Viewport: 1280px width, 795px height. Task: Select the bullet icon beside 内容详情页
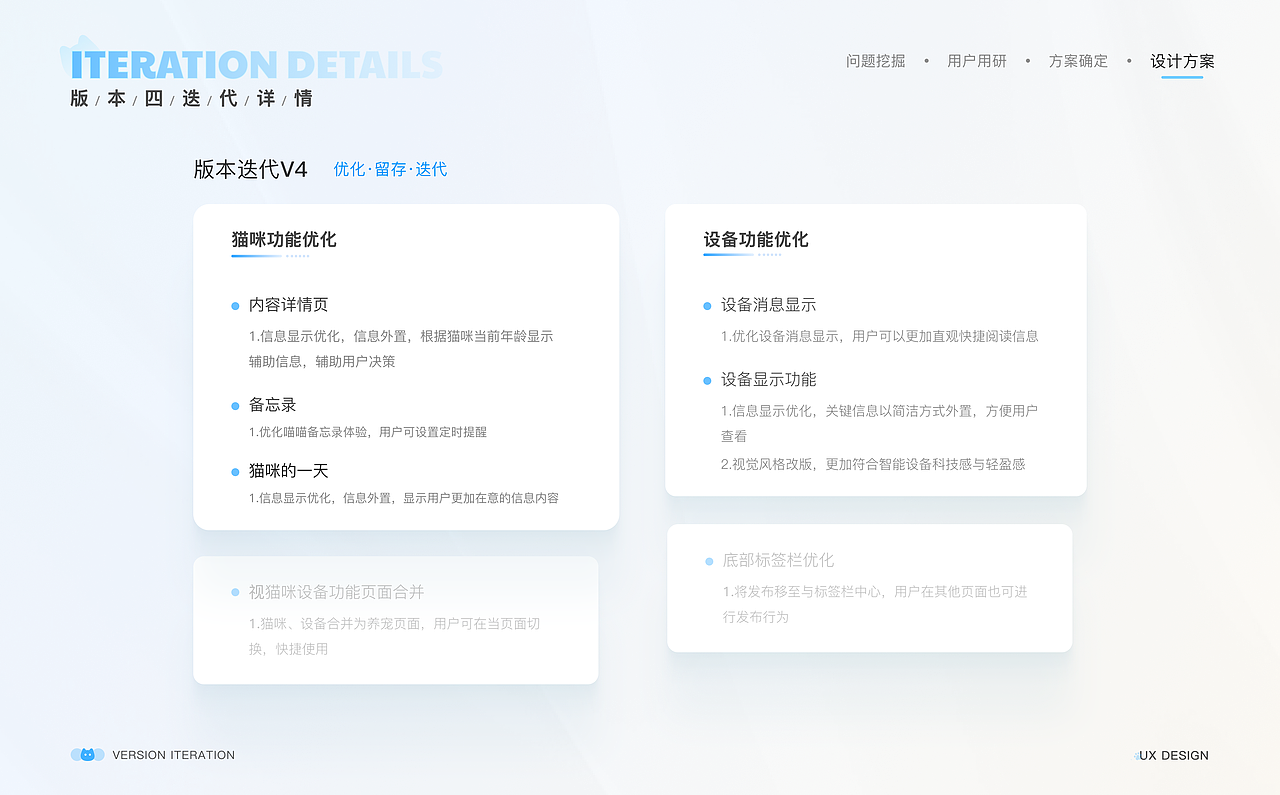point(235,305)
